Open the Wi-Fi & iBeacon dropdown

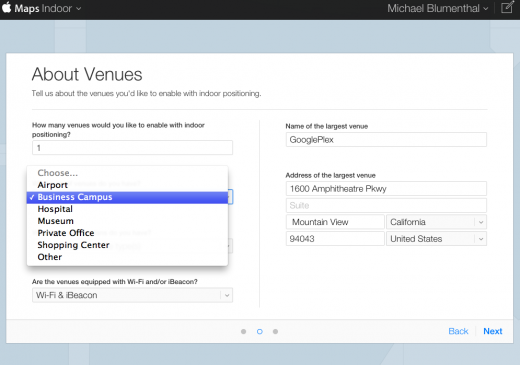132,295
